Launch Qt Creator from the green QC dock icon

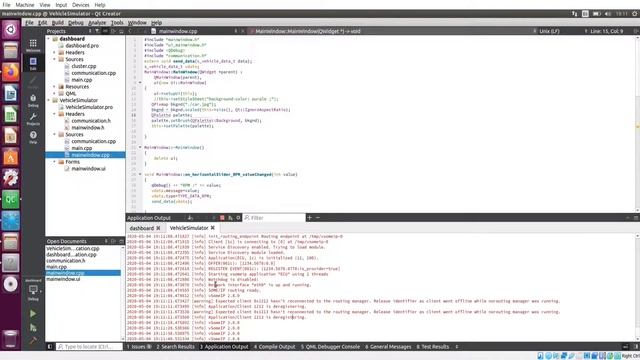tap(11, 200)
